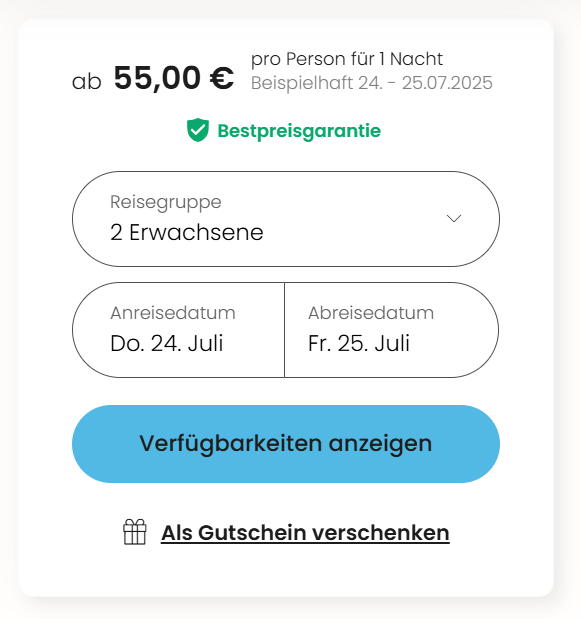Image resolution: width=581 pixels, height=619 pixels.
Task: Click the Do. 24. Juli date value
Action: [x=167, y=343]
